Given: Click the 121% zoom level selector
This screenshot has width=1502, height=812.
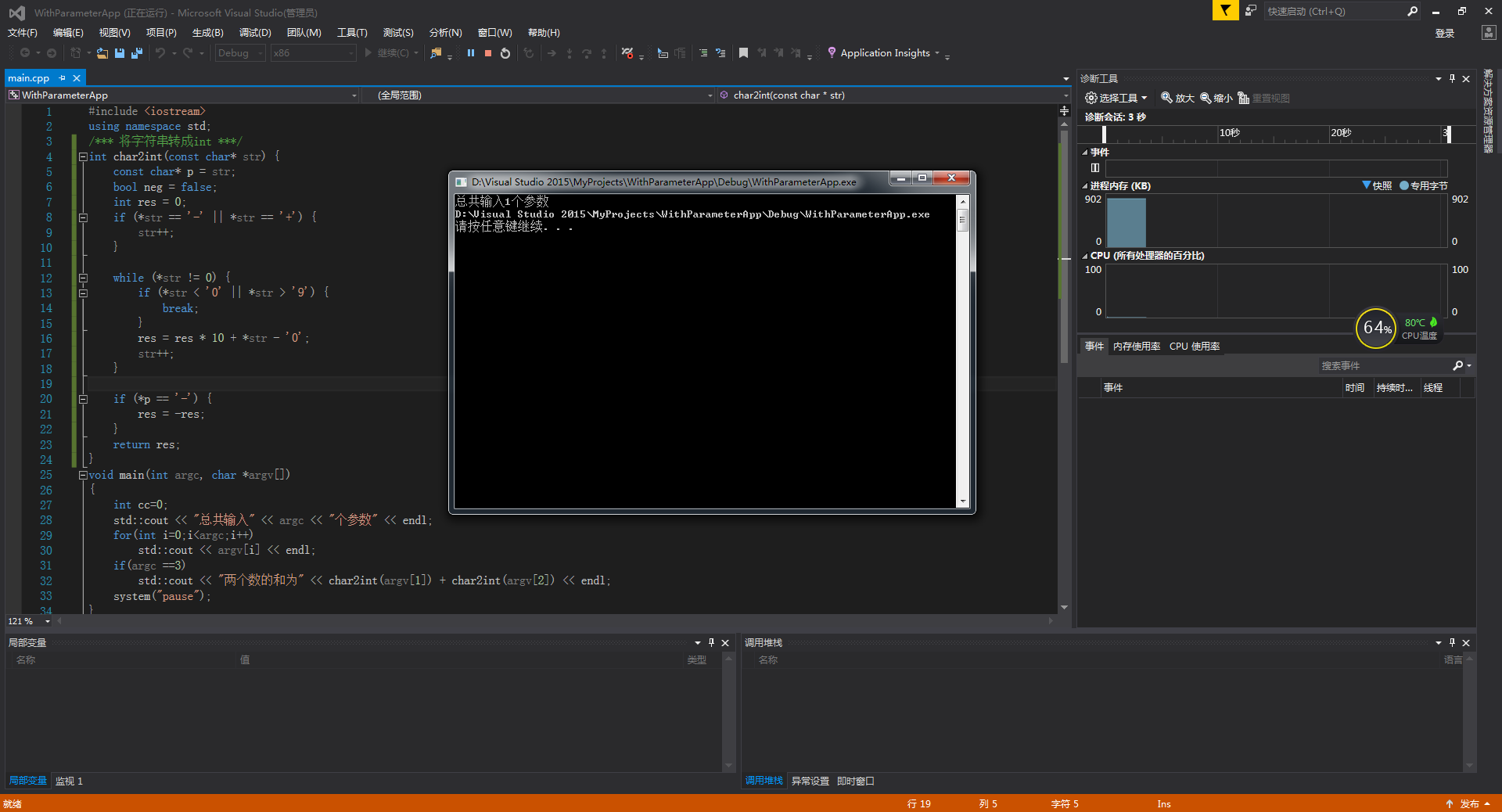Looking at the screenshot, I should coord(23,620).
